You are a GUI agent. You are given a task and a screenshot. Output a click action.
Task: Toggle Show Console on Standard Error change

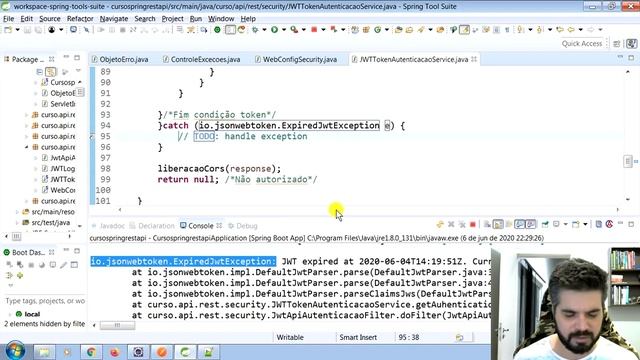click(x=531, y=224)
